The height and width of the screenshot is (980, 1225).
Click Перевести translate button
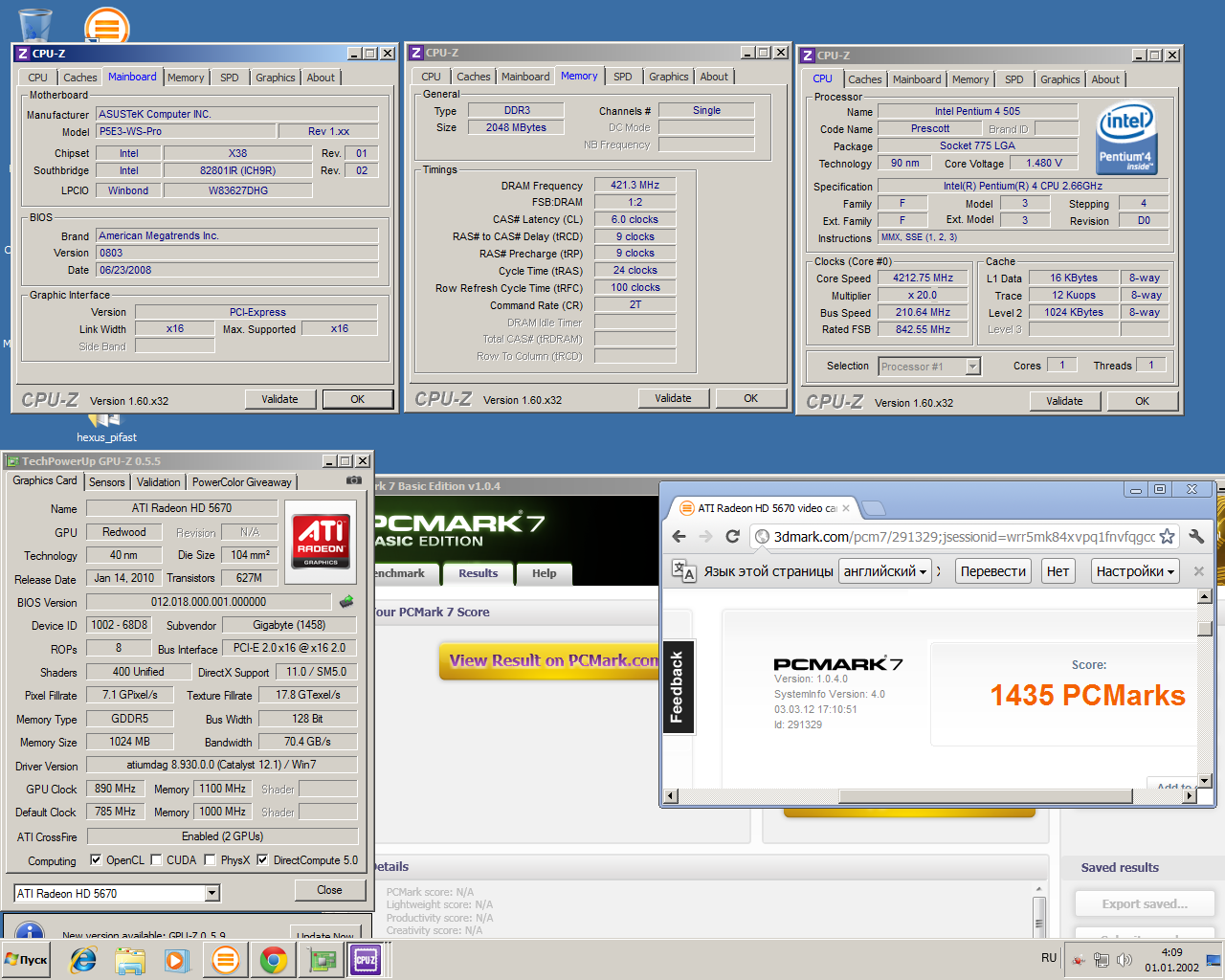(x=992, y=571)
